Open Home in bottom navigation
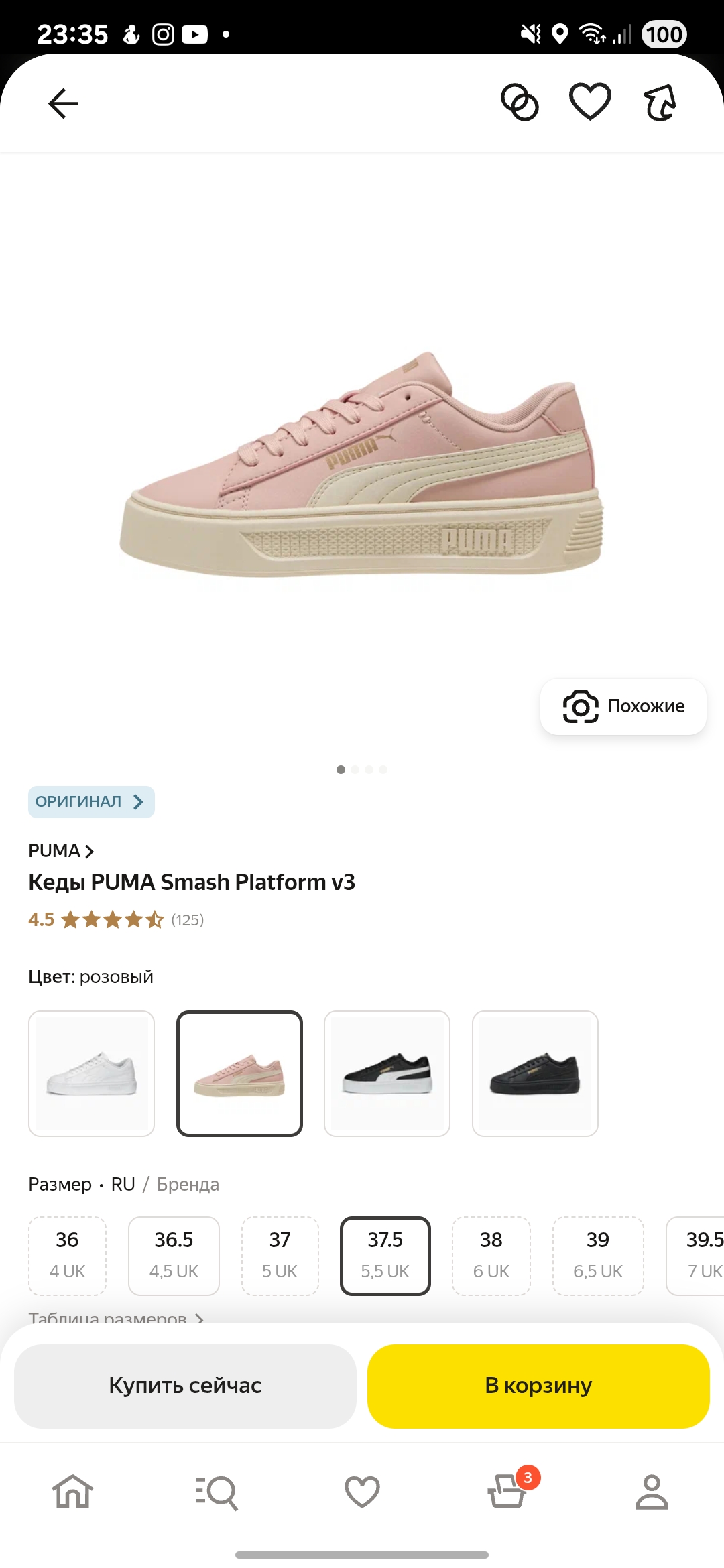 [x=72, y=1492]
